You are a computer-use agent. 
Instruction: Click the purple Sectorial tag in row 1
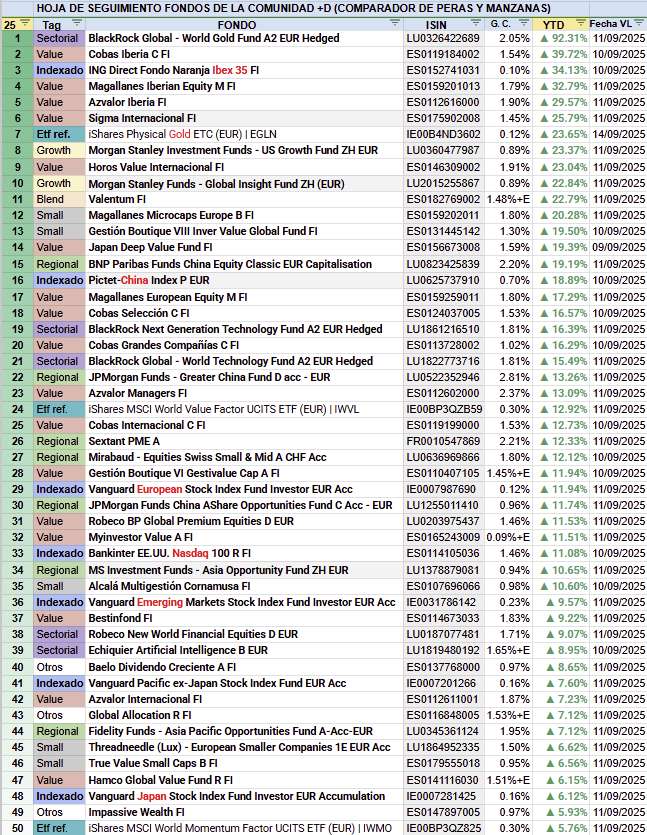click(56, 38)
